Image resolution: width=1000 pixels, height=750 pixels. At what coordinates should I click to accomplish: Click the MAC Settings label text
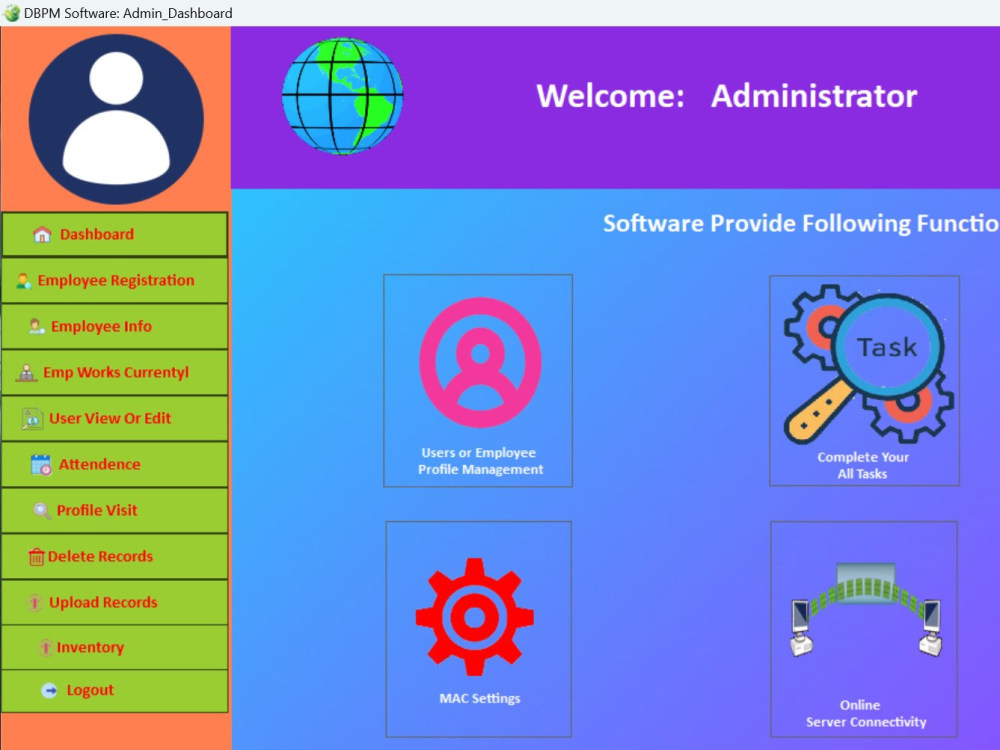pyautogui.click(x=480, y=698)
